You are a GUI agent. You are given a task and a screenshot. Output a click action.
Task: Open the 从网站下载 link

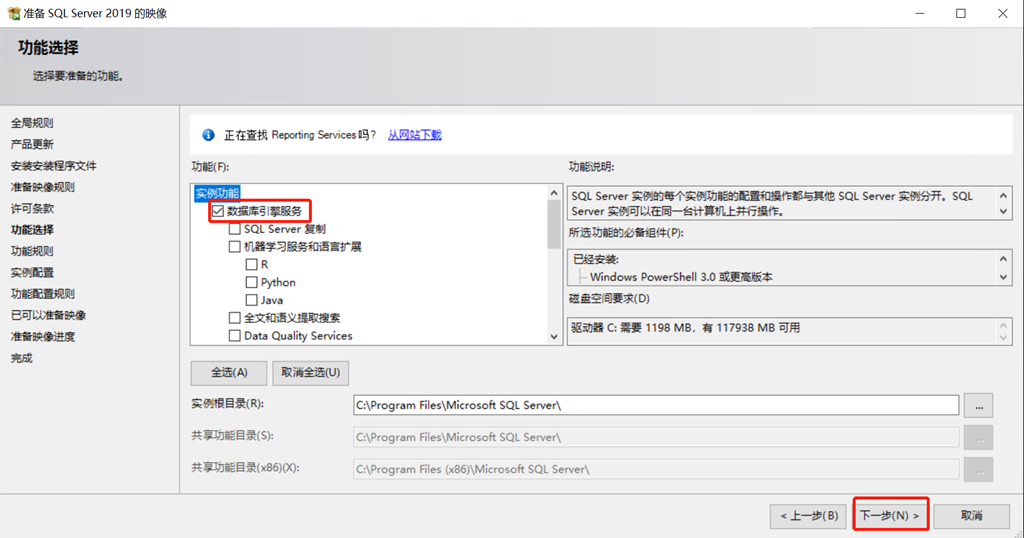[x=415, y=134]
